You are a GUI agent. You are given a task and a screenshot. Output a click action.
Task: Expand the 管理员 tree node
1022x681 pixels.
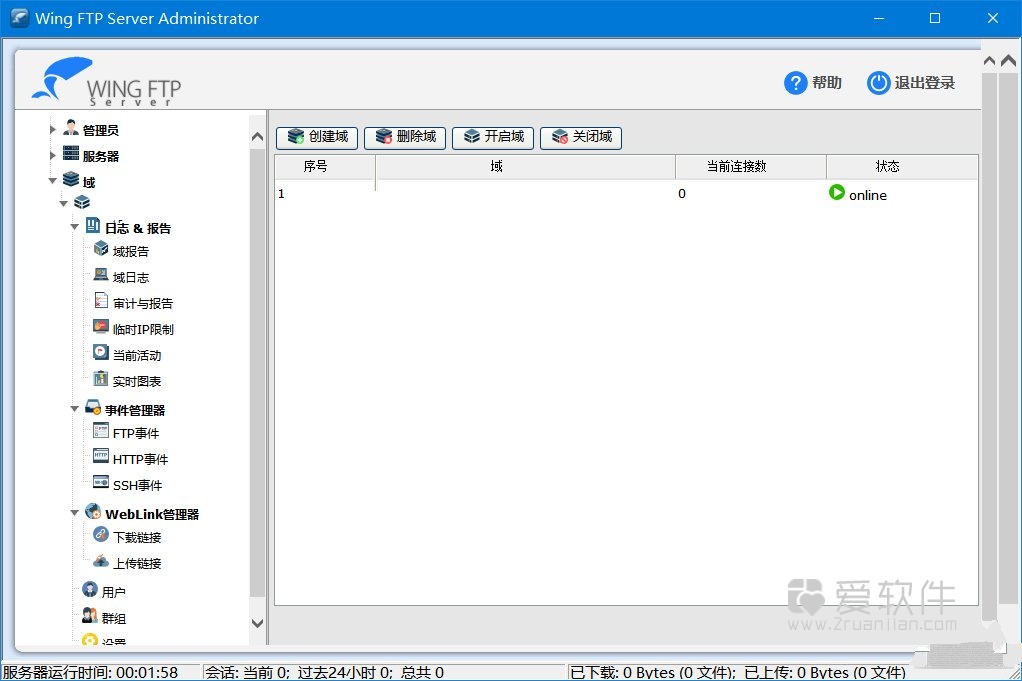[x=53, y=129]
